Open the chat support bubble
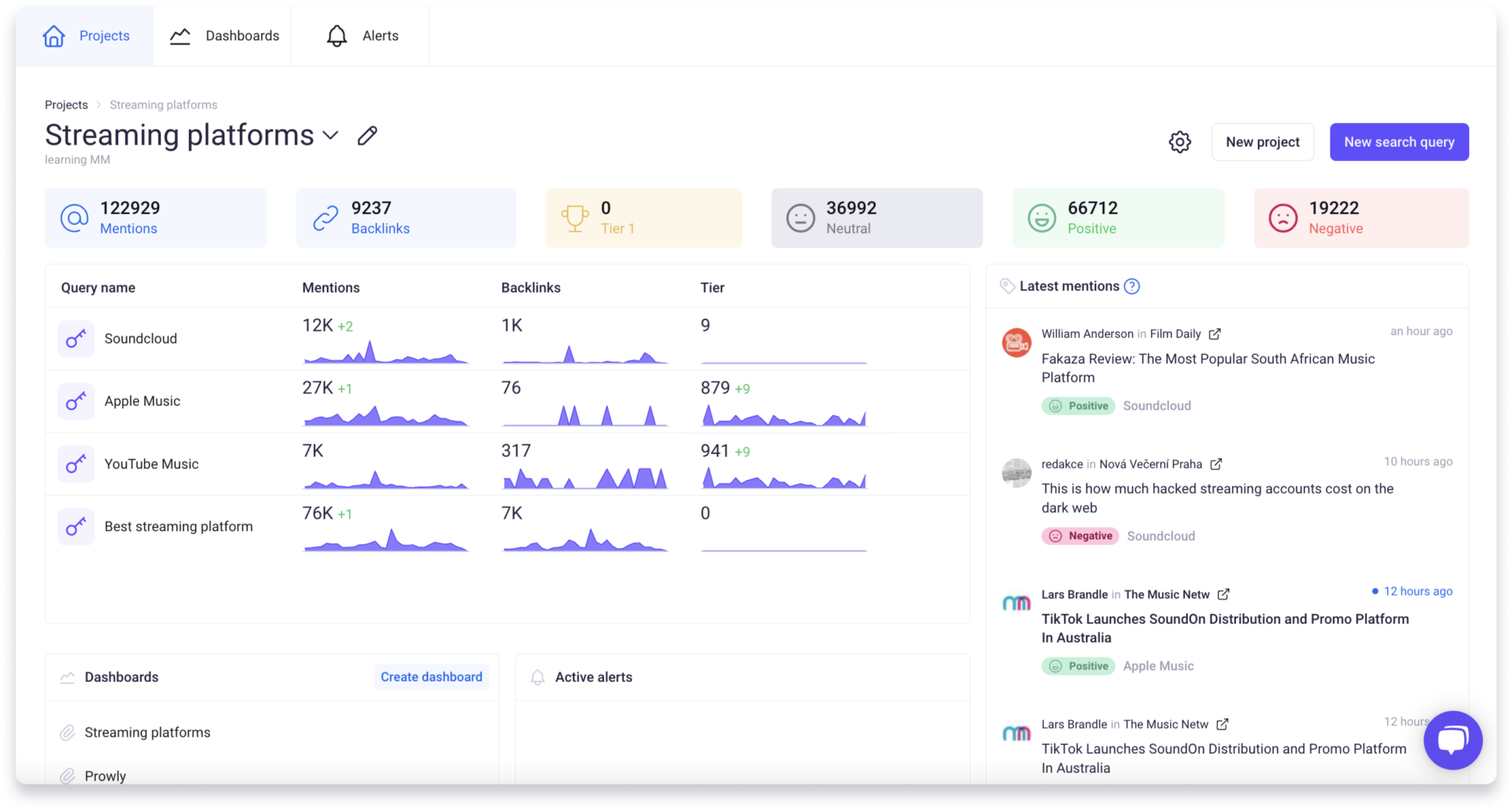The width and height of the screenshot is (1512, 809). pos(1452,740)
